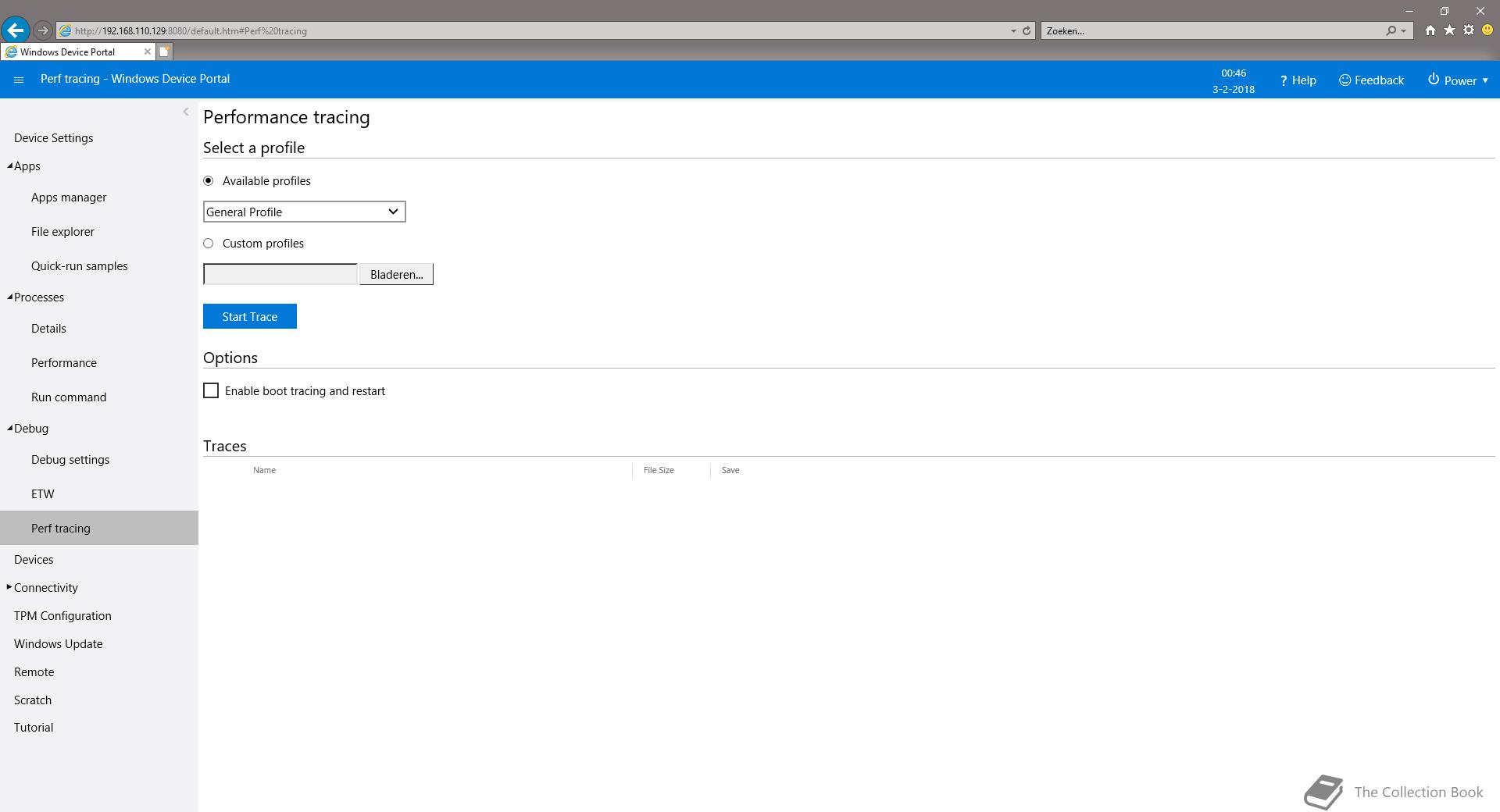The height and width of the screenshot is (812, 1500).
Task: Open Scratch page
Action: pyautogui.click(x=33, y=700)
